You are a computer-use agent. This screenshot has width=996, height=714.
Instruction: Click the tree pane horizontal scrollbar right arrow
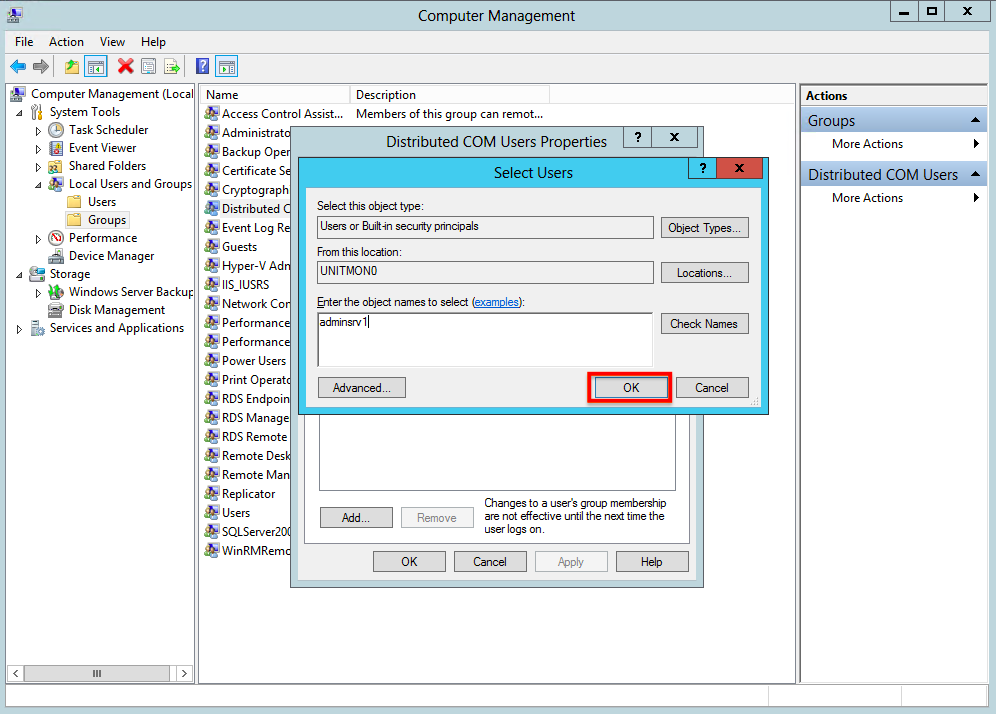[x=184, y=673]
